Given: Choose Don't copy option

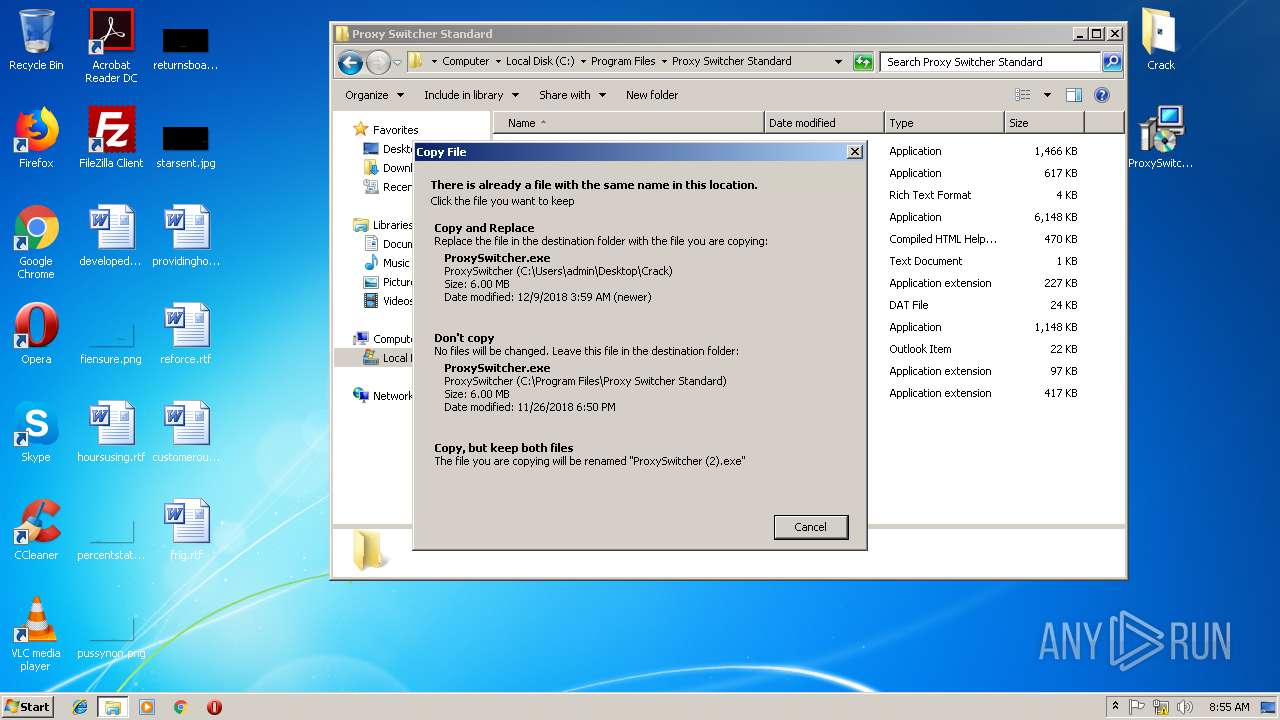Looking at the screenshot, I should tap(639, 372).
